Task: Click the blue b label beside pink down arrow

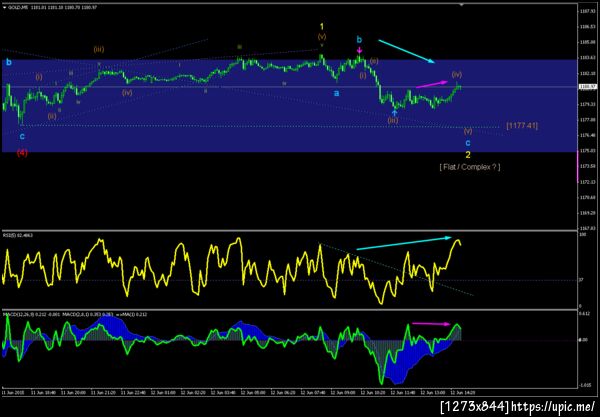Action: (359, 39)
